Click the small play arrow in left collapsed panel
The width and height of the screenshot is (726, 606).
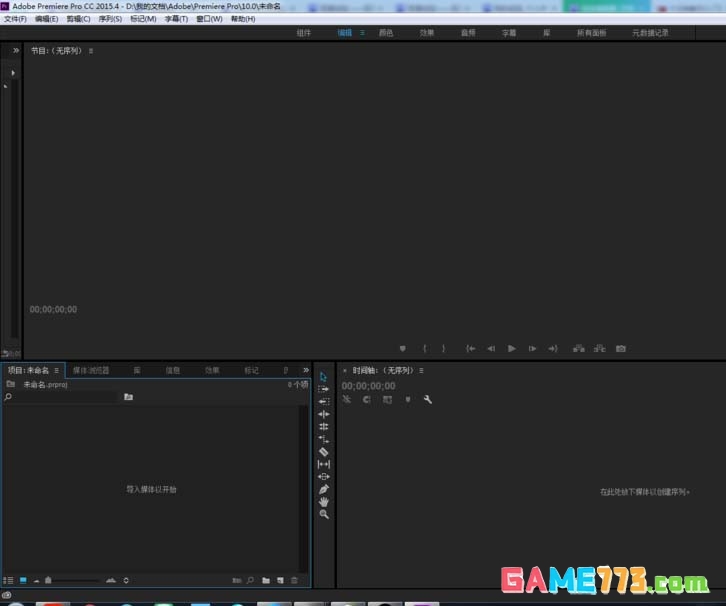coord(13,73)
